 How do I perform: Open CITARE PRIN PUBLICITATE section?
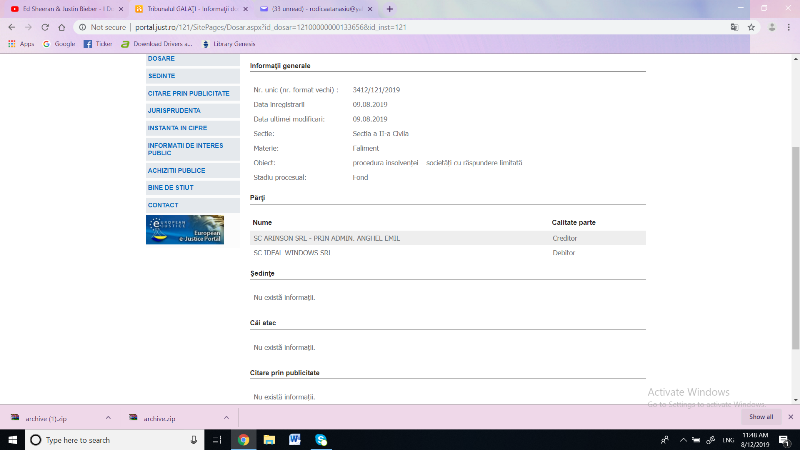tap(192, 94)
